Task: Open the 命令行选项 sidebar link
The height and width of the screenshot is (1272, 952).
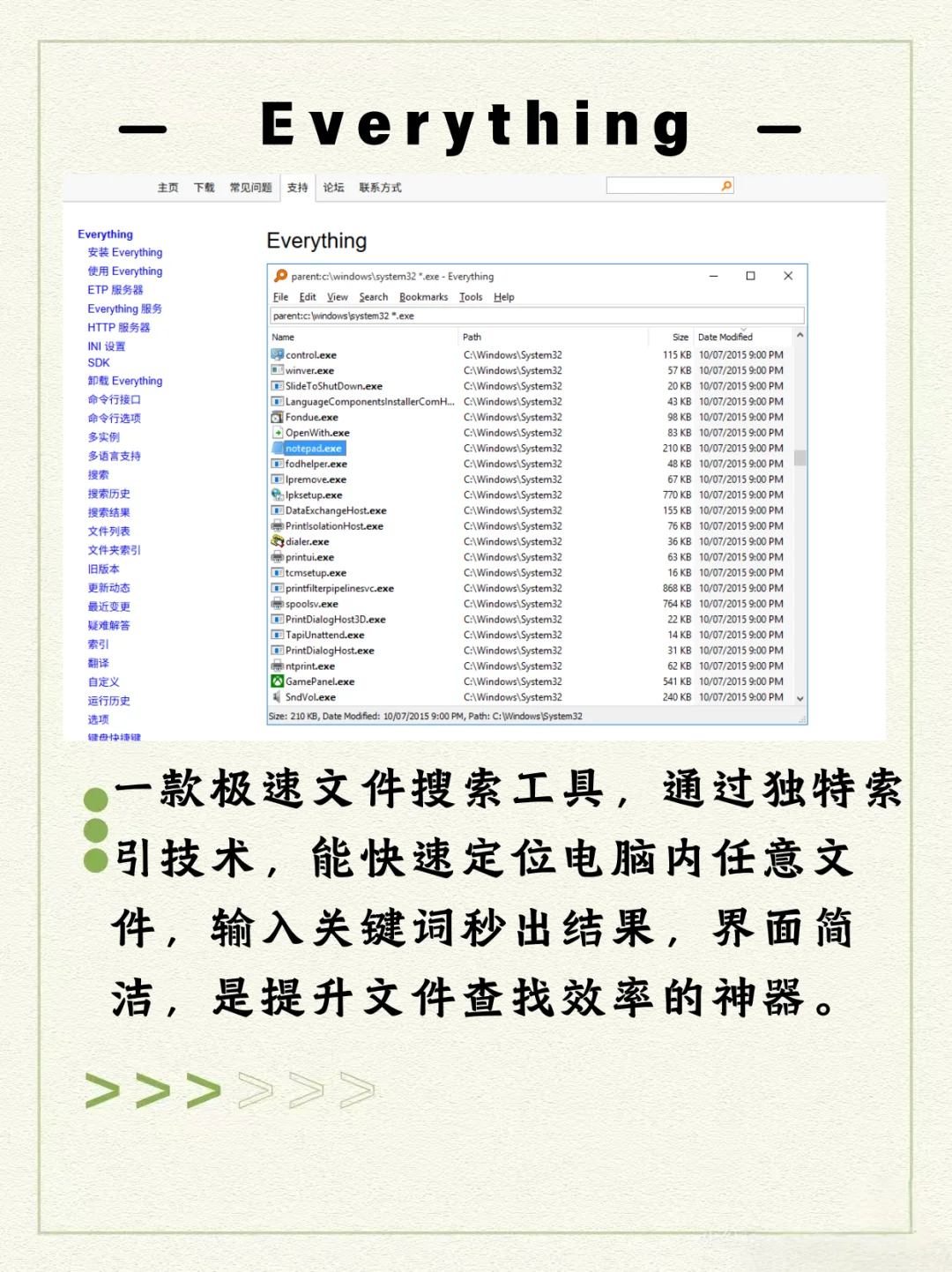Action: click(x=115, y=419)
